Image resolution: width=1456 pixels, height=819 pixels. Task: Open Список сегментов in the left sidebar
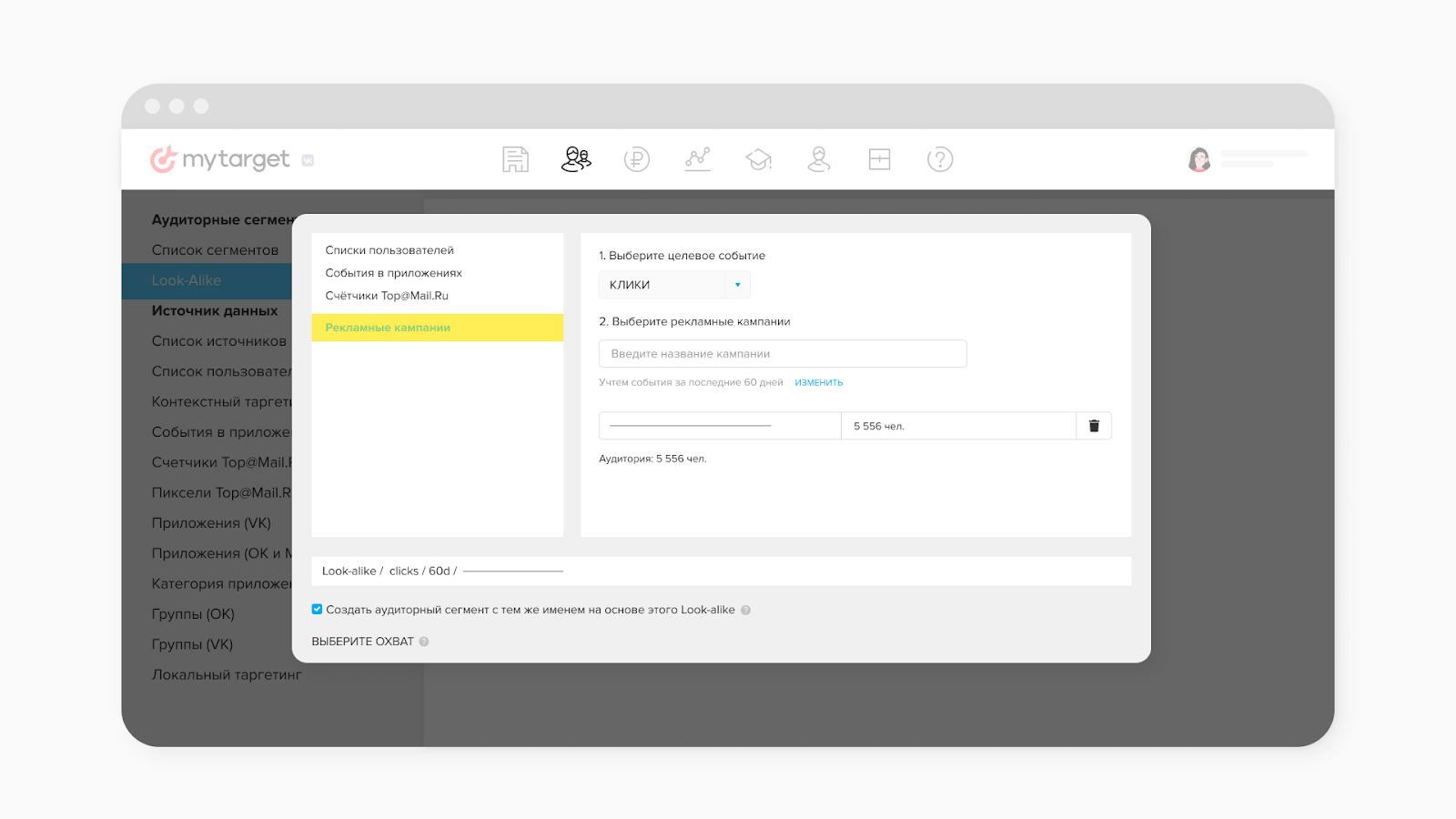[x=215, y=250]
